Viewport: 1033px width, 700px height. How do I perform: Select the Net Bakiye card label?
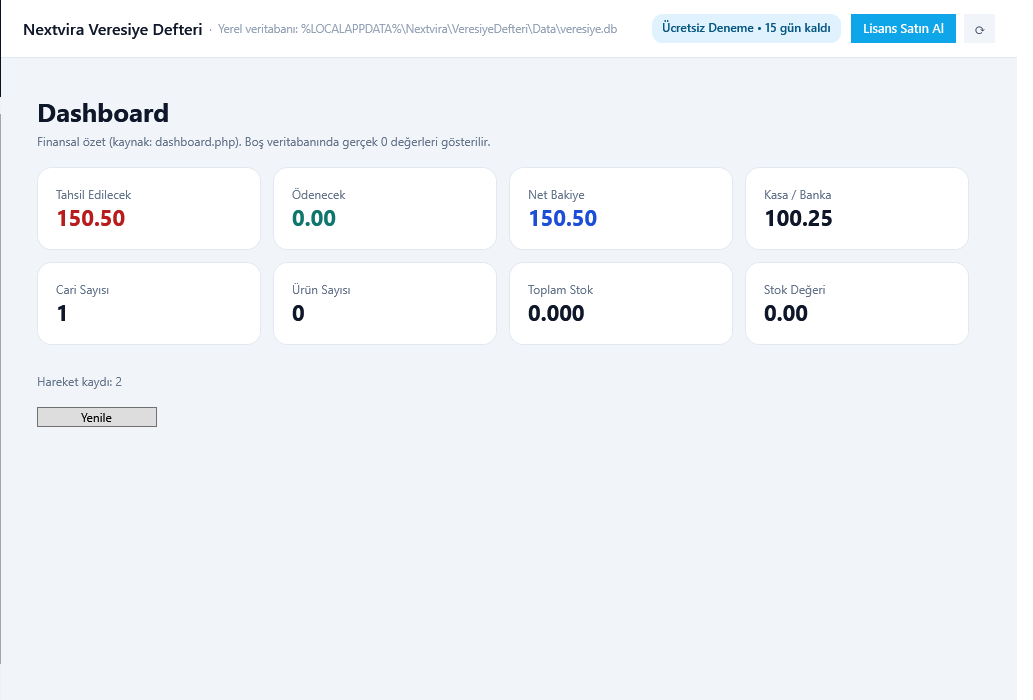click(556, 195)
